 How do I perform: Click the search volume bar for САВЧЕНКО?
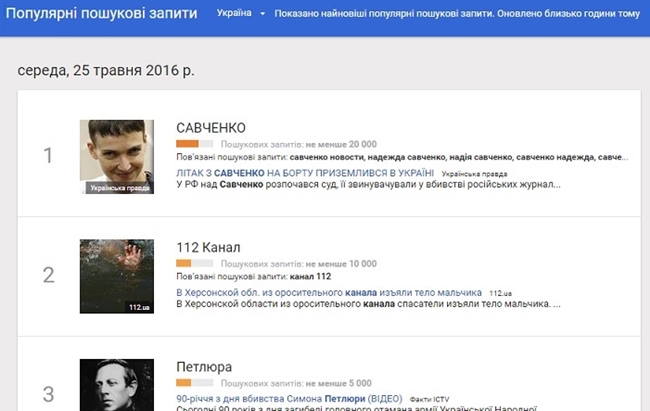tap(195, 144)
